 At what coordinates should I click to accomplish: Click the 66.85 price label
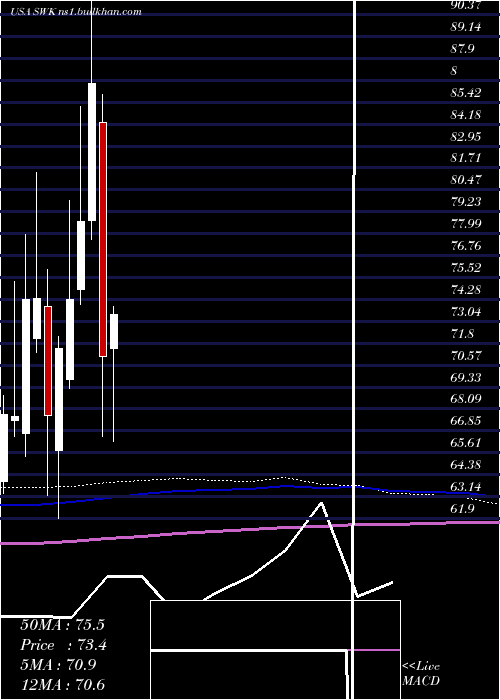[466, 420]
